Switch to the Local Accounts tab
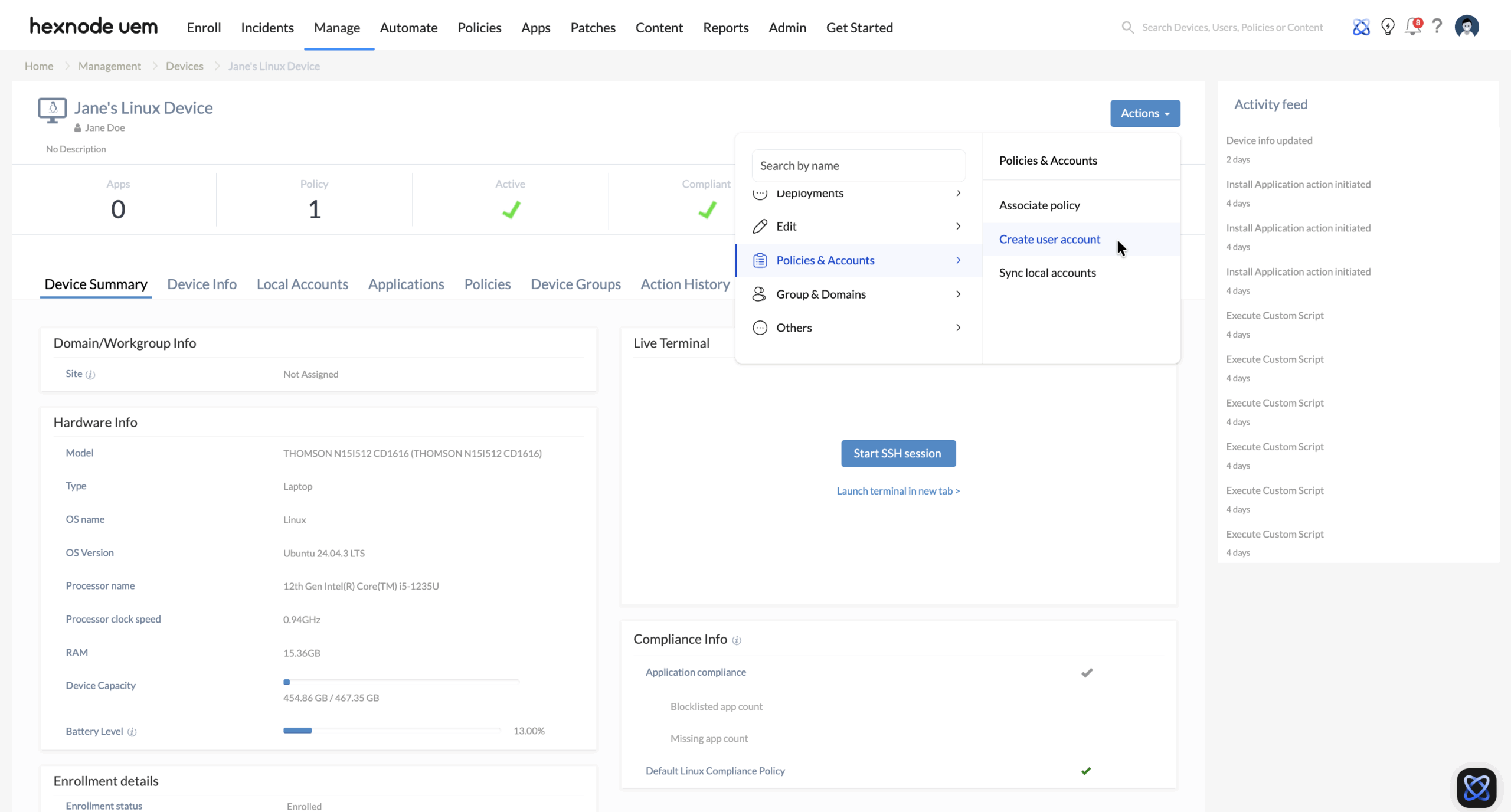 pos(302,284)
